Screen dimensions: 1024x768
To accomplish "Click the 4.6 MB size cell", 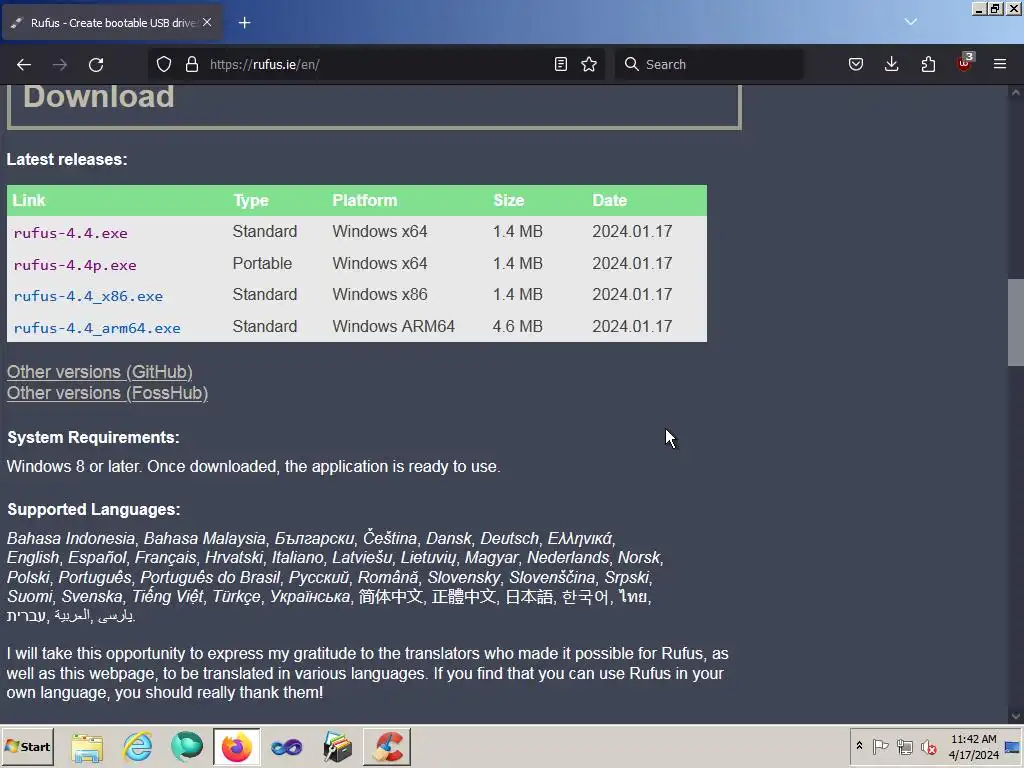I will click(x=517, y=327).
